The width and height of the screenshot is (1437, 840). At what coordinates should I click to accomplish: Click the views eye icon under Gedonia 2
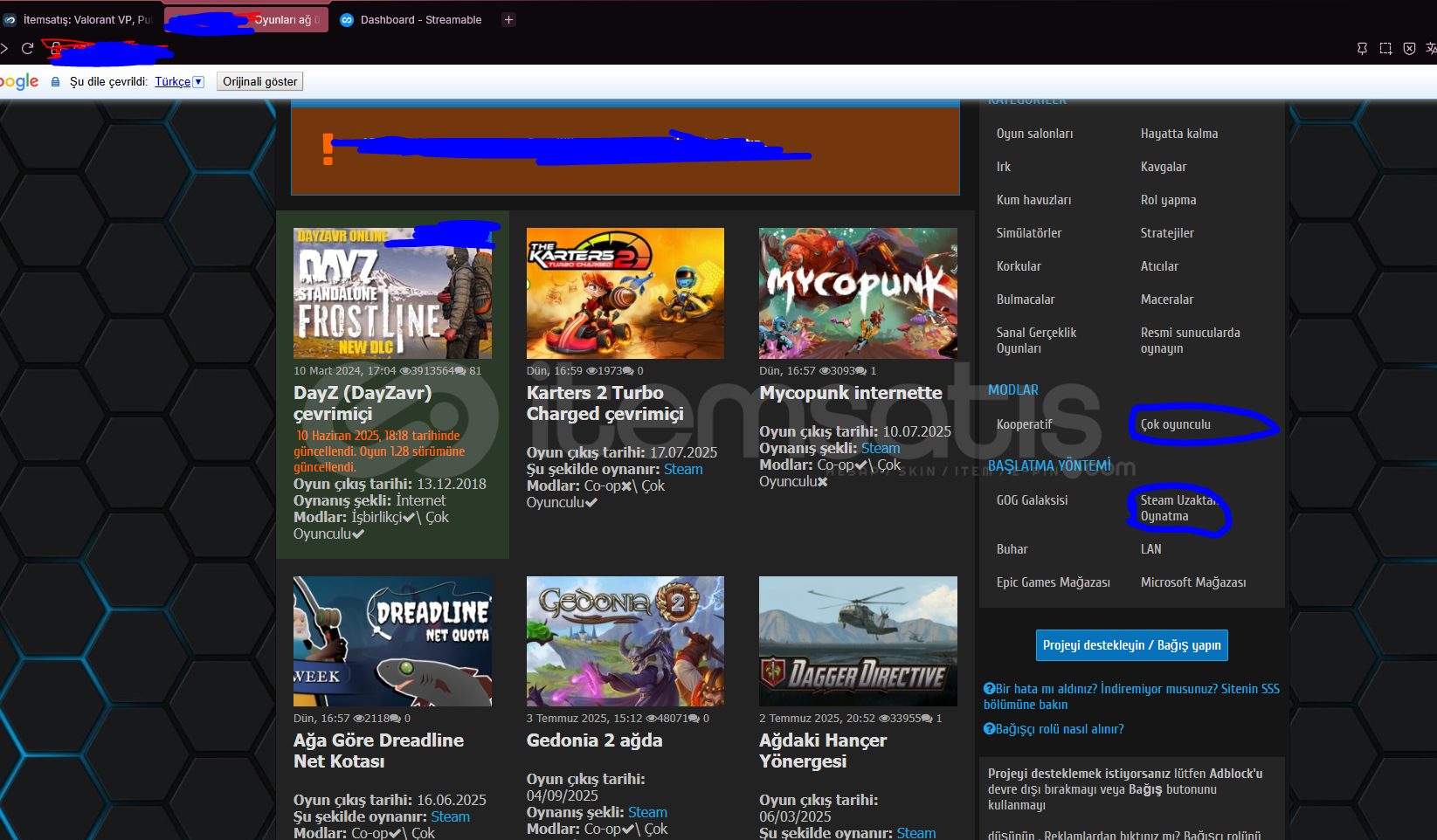651,719
